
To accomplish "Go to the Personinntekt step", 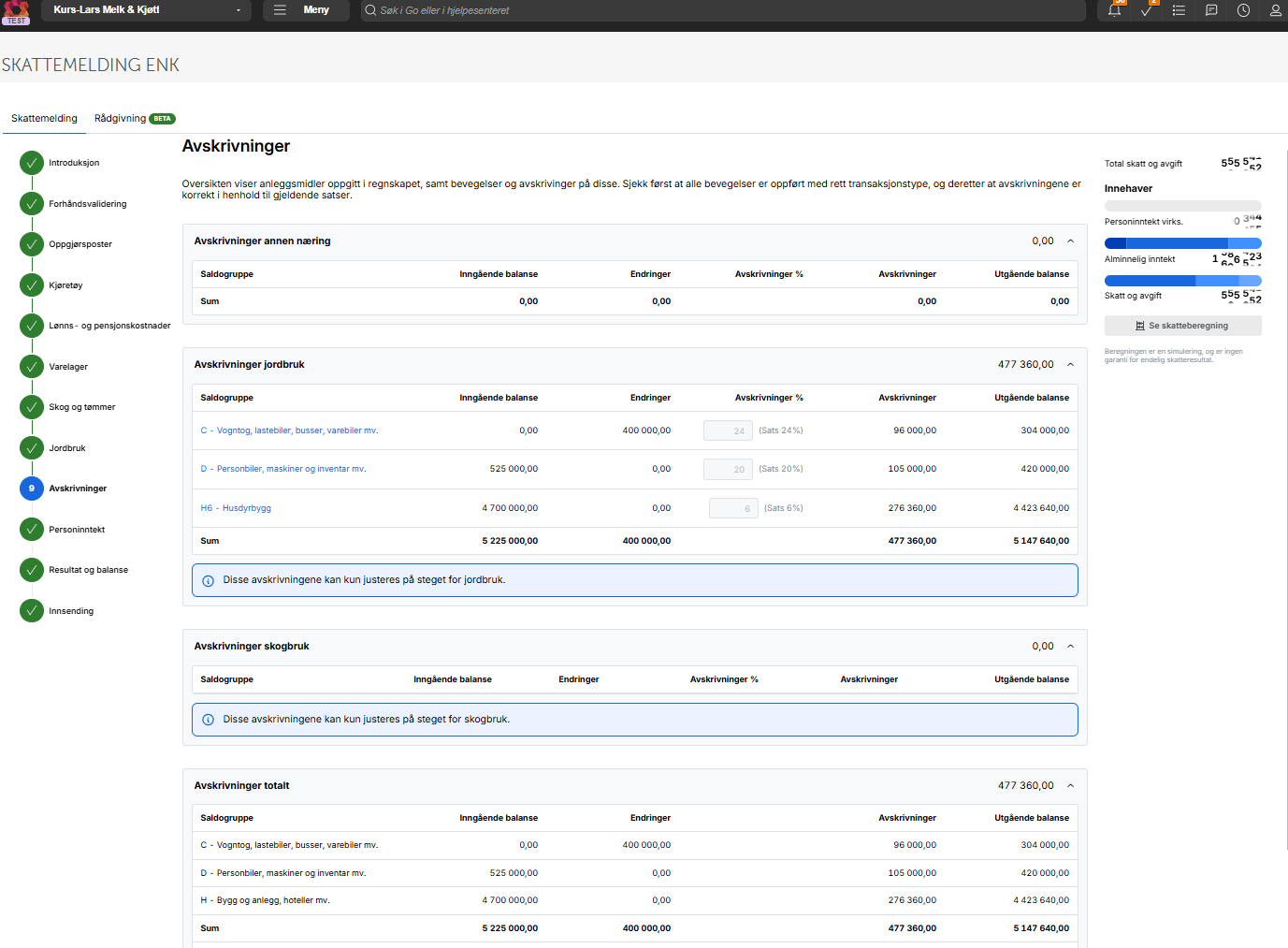I will (x=77, y=530).
